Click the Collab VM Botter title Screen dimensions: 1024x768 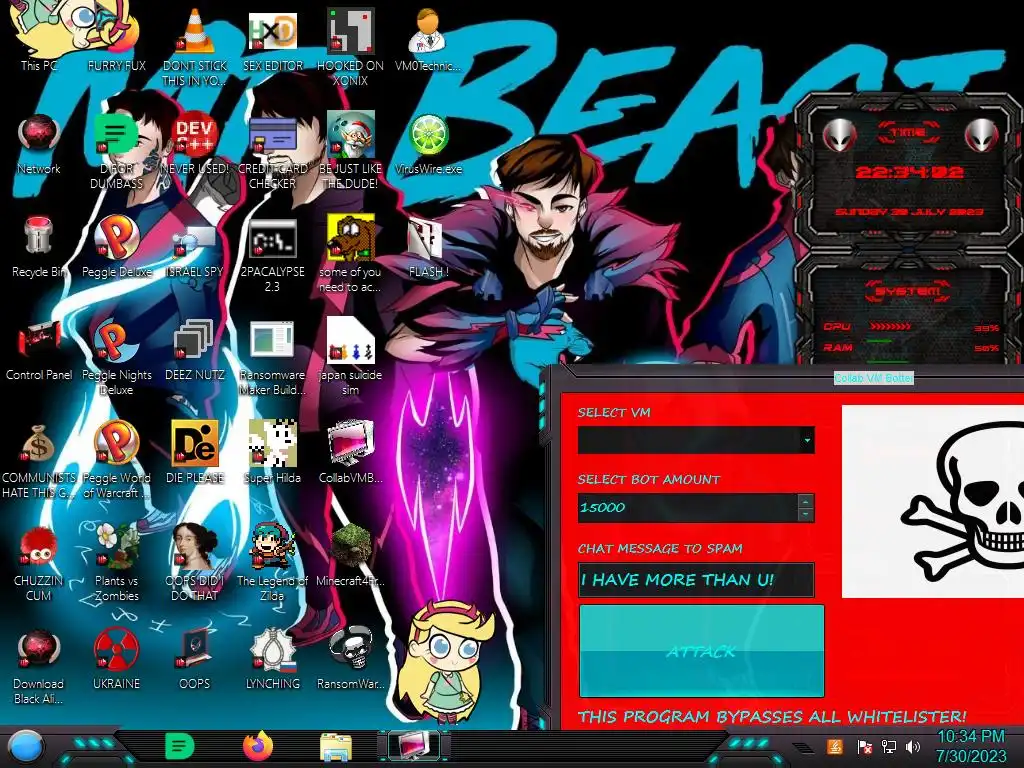(873, 378)
